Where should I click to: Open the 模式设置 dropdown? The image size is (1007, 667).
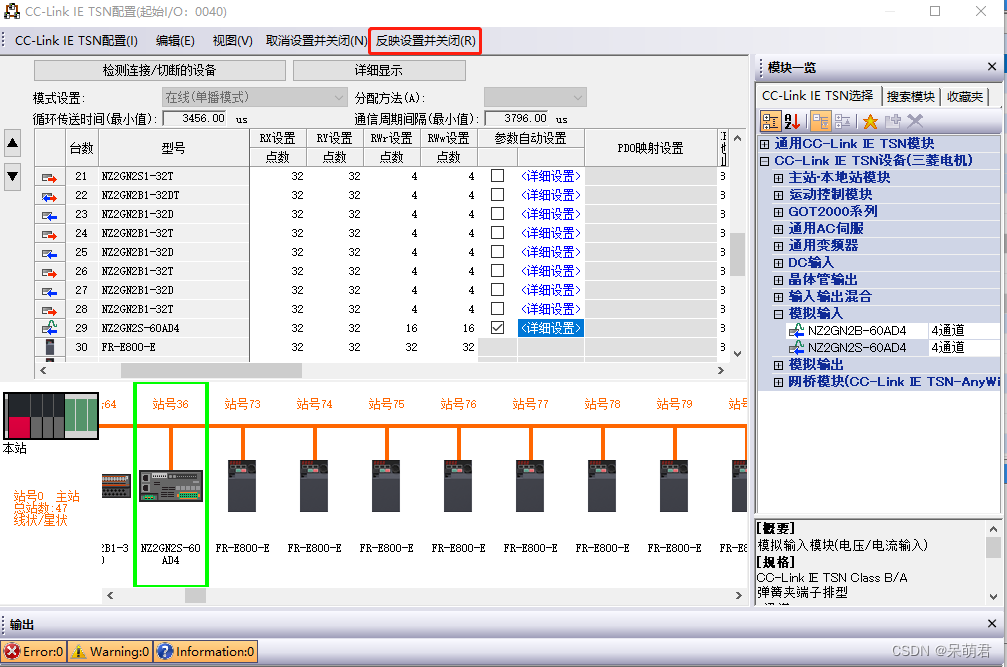pos(254,98)
